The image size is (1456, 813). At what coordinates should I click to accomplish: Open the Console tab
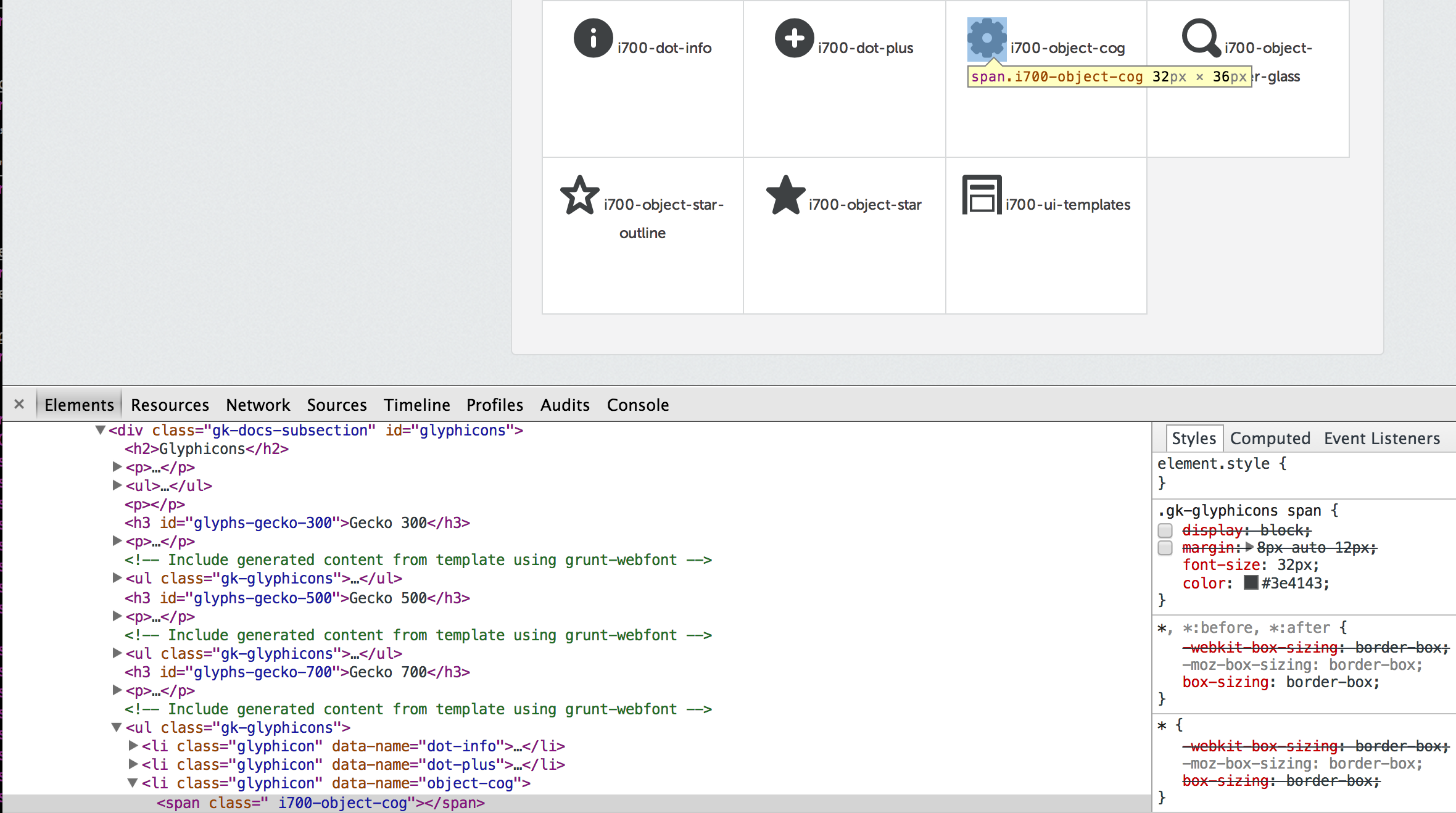(x=638, y=405)
